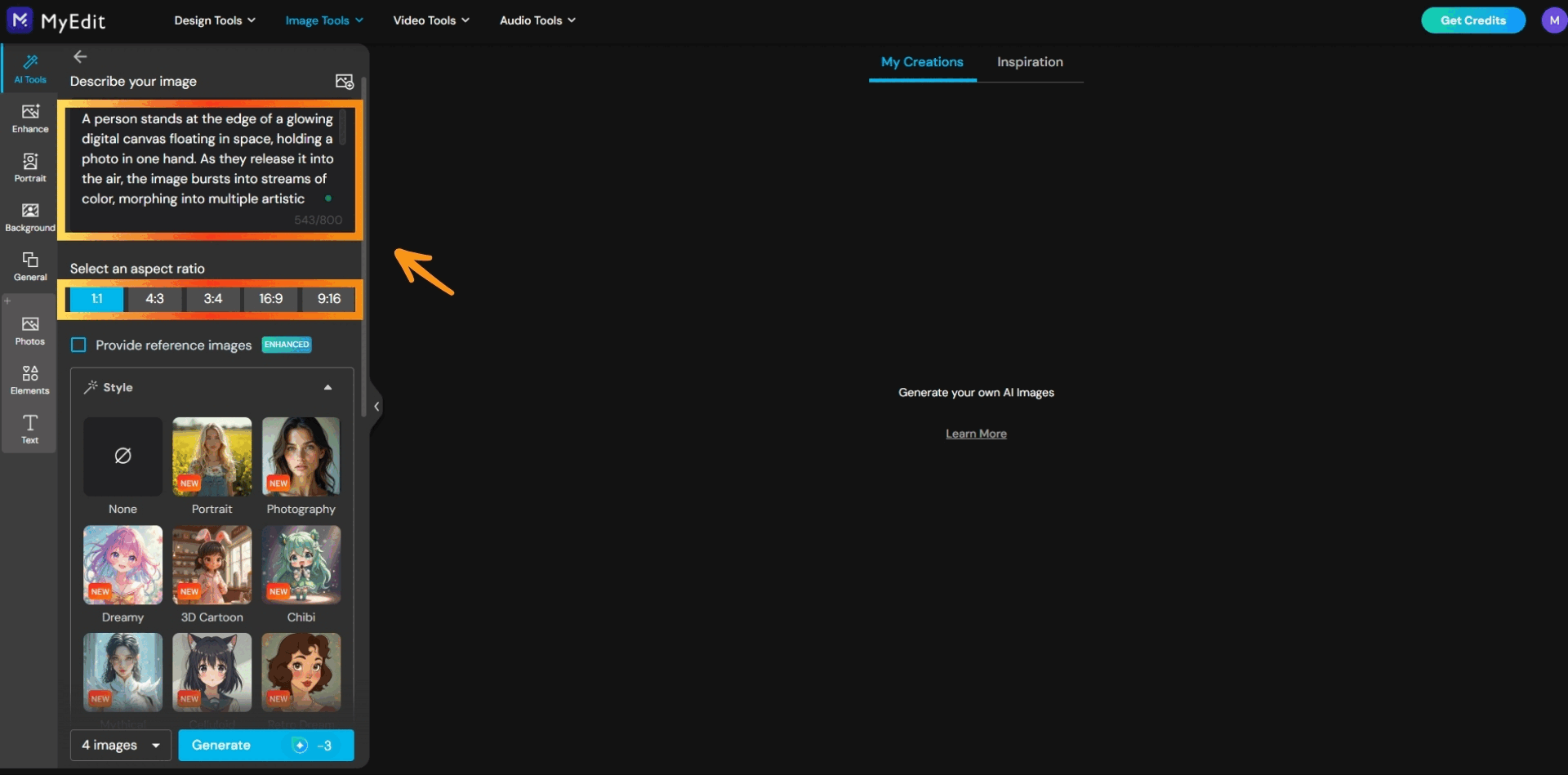Select the Dreamy style thumbnail
Viewport: 1568px width, 775px height.
click(x=122, y=564)
